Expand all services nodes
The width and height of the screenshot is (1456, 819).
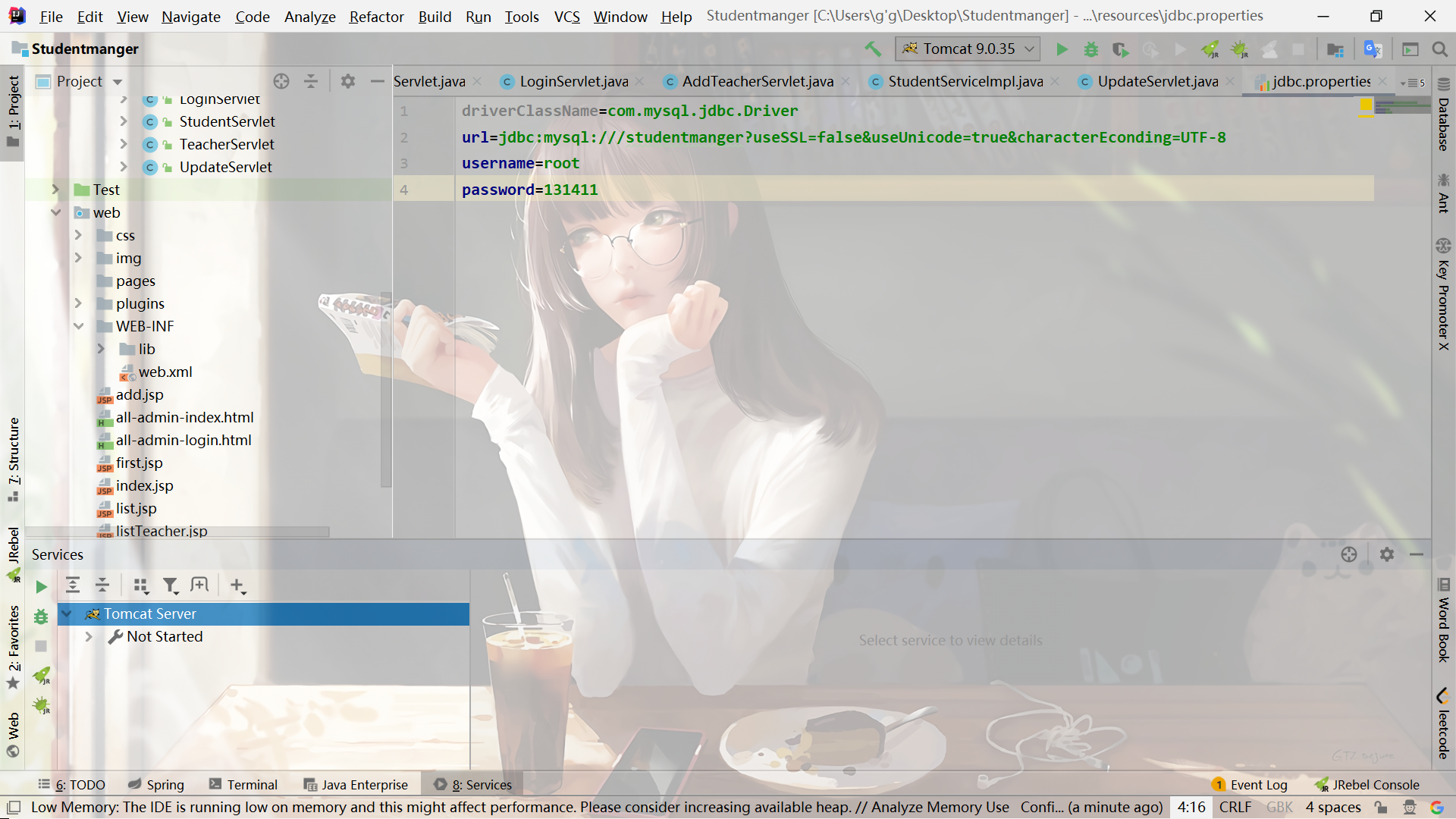pyautogui.click(x=73, y=585)
